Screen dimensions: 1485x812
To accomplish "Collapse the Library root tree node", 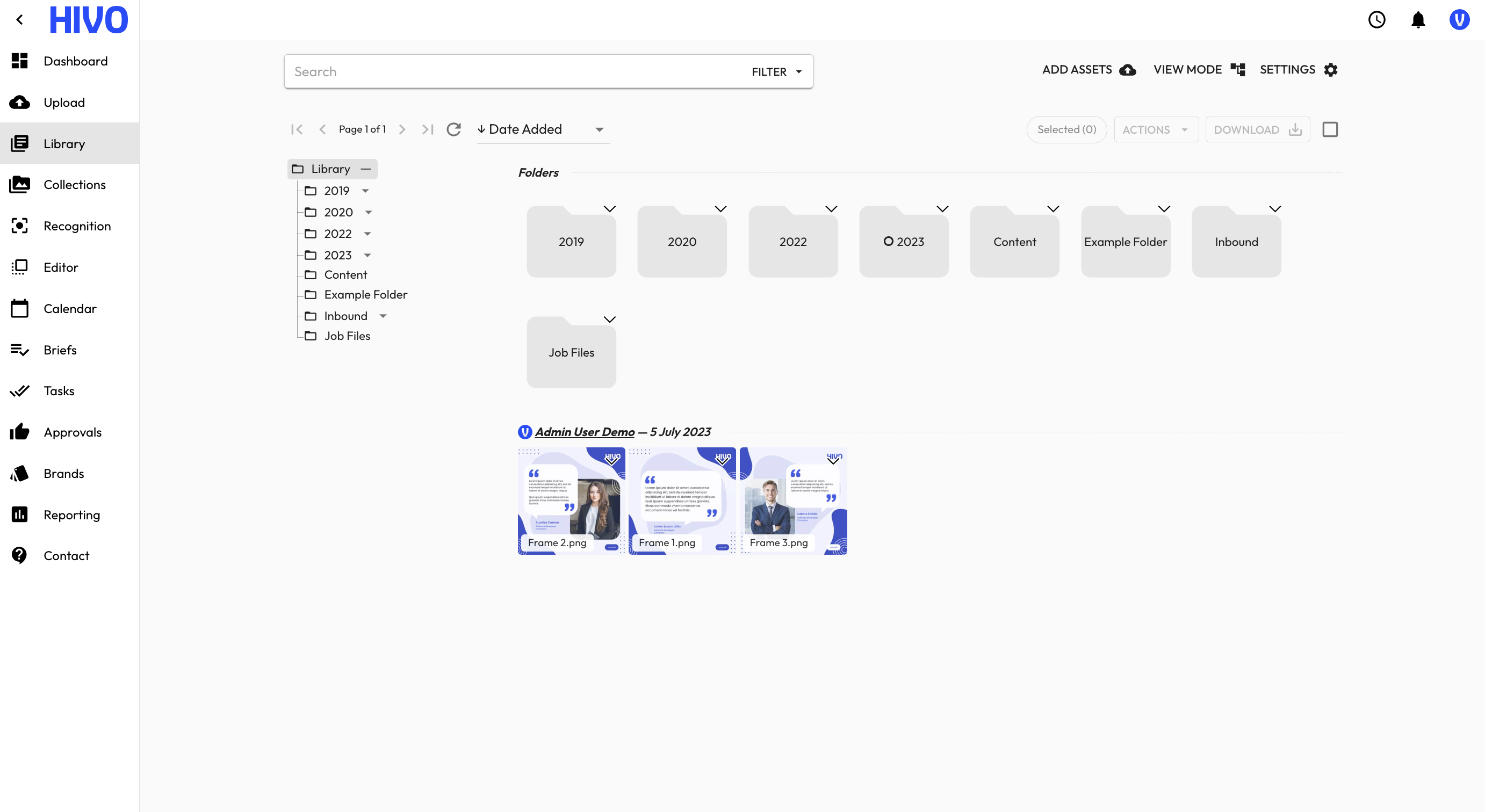I will click(x=365, y=169).
